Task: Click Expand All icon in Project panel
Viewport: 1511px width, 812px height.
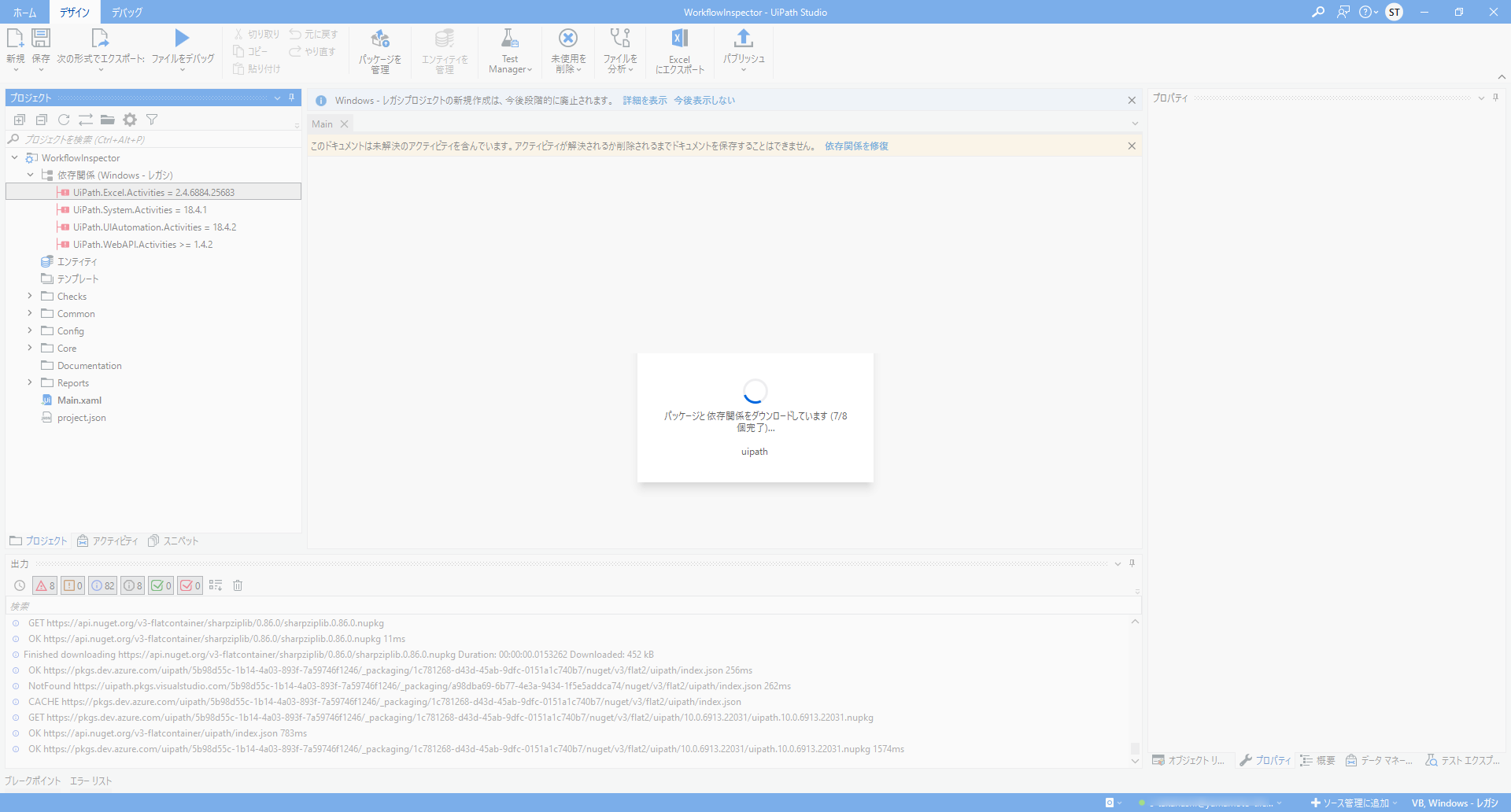Action: (x=20, y=120)
